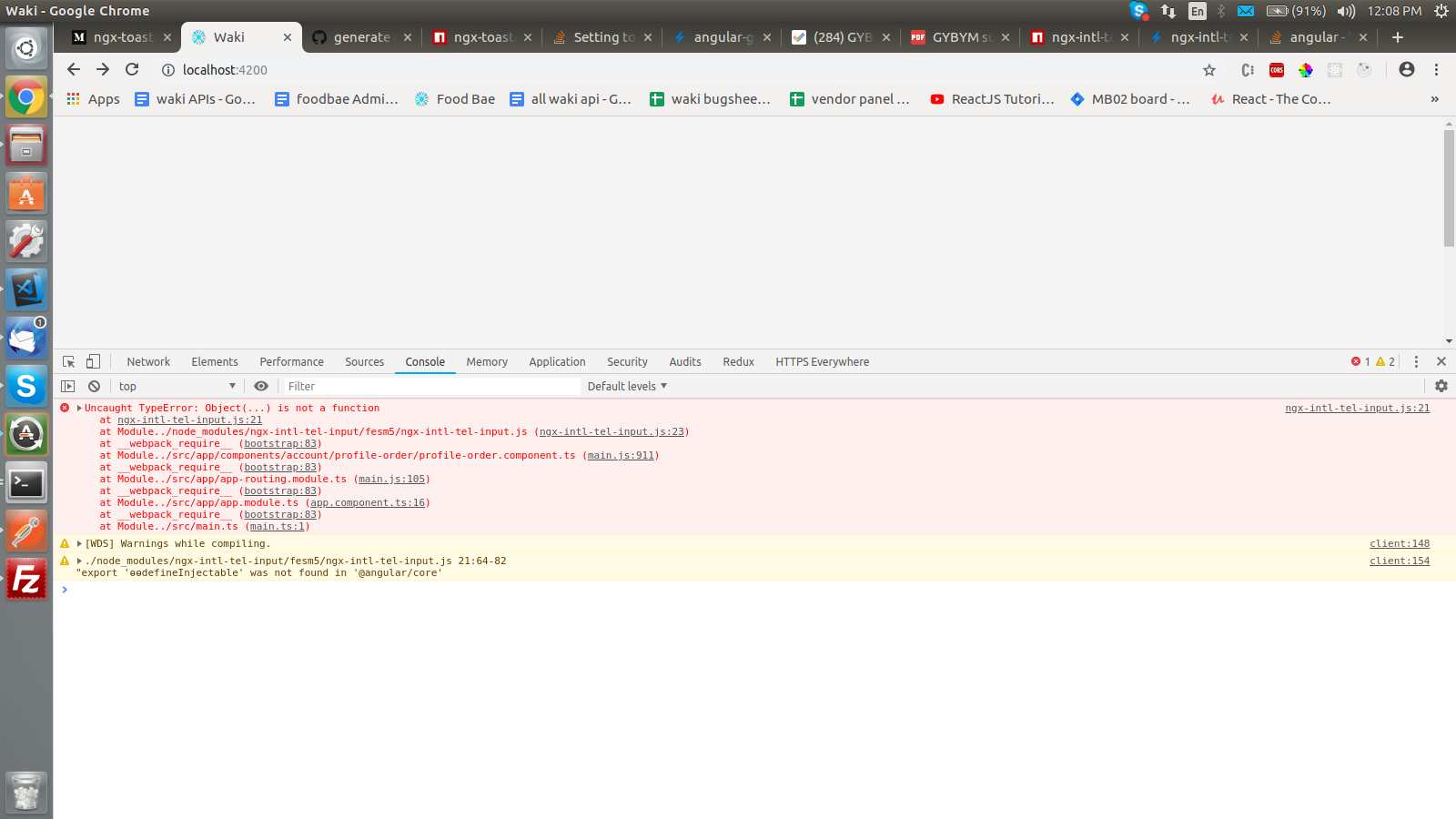
Task: Open the console settings gear
Action: coord(1441,386)
